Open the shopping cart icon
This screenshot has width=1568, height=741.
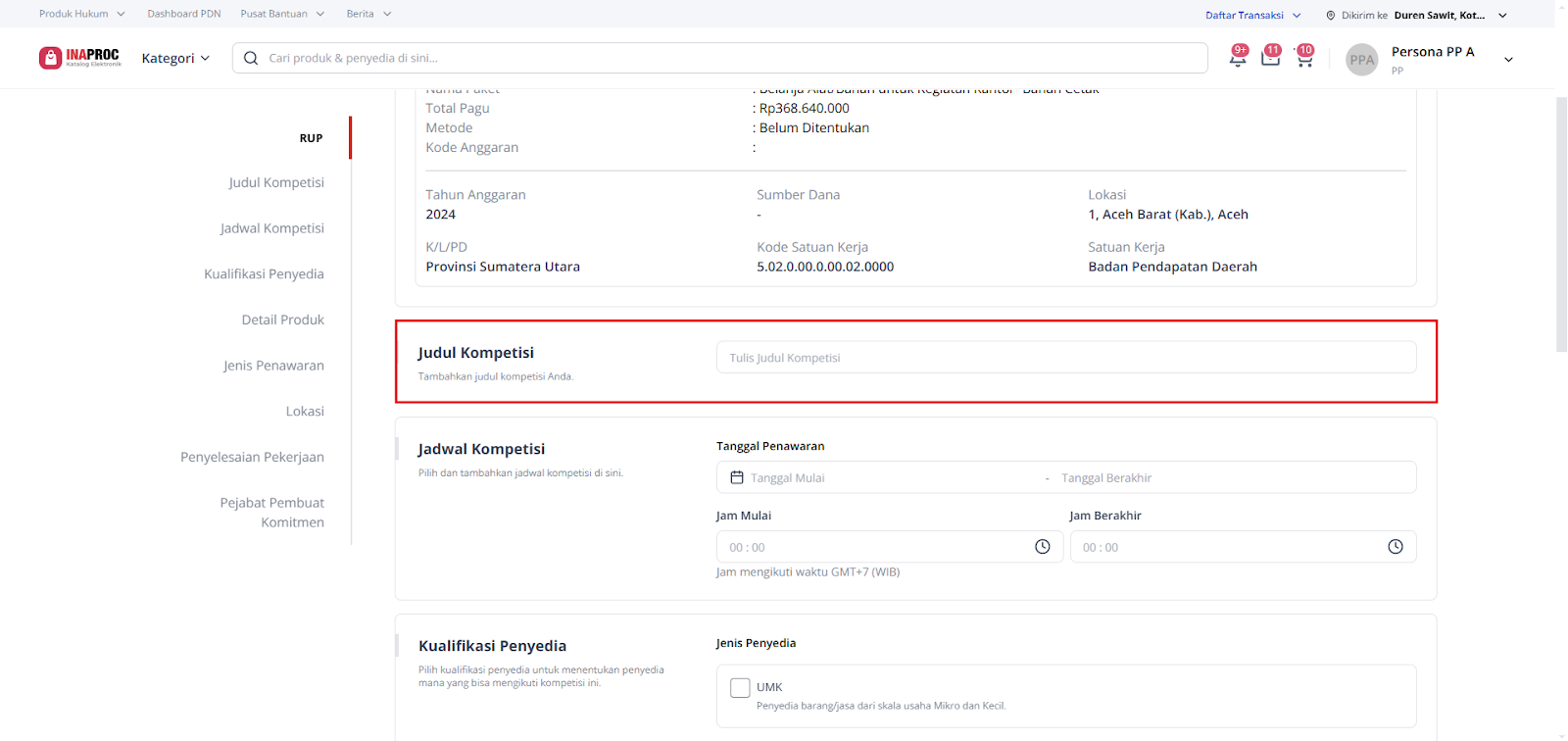[1304, 59]
